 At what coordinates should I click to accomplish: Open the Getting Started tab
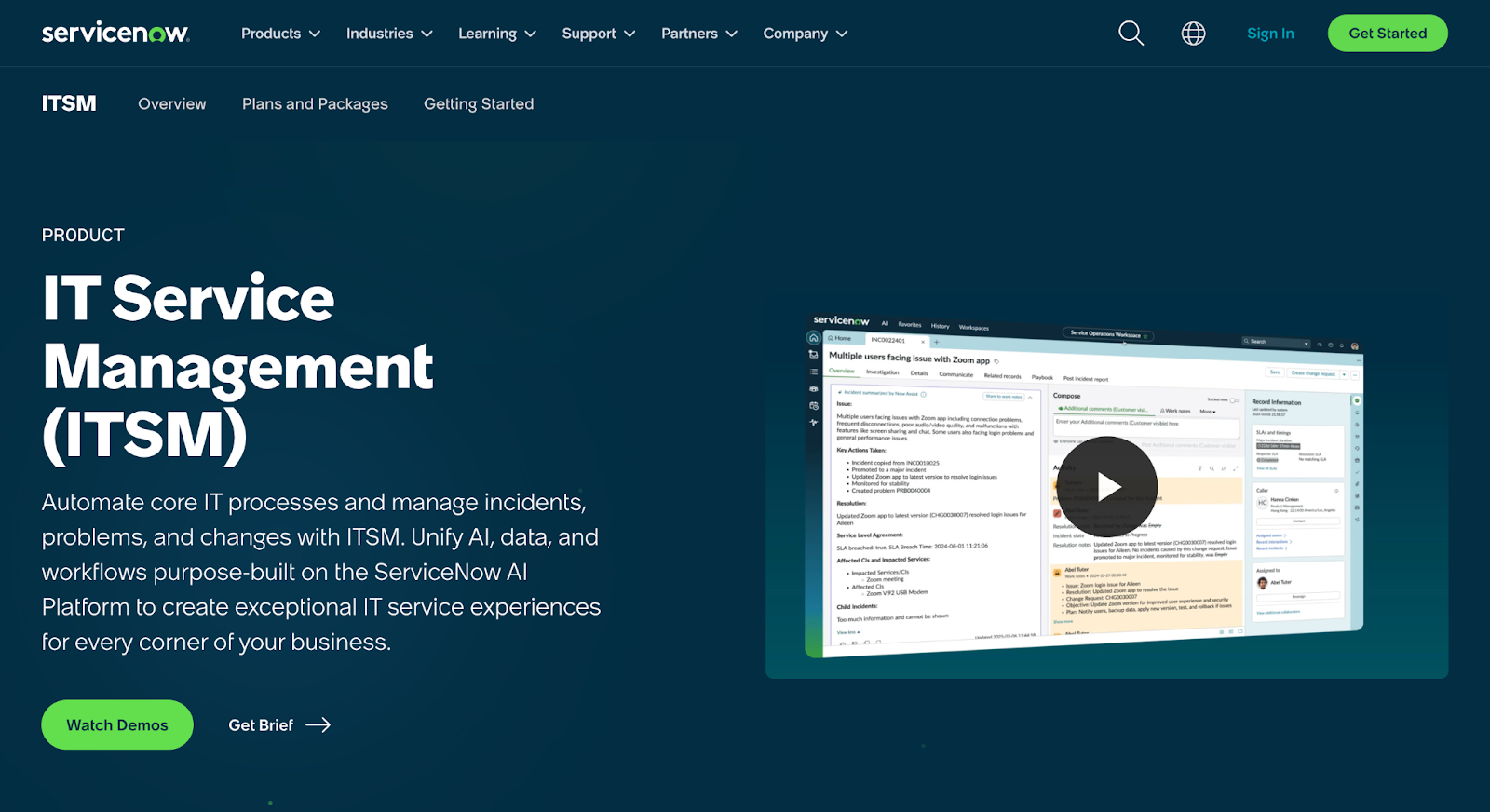coord(479,104)
